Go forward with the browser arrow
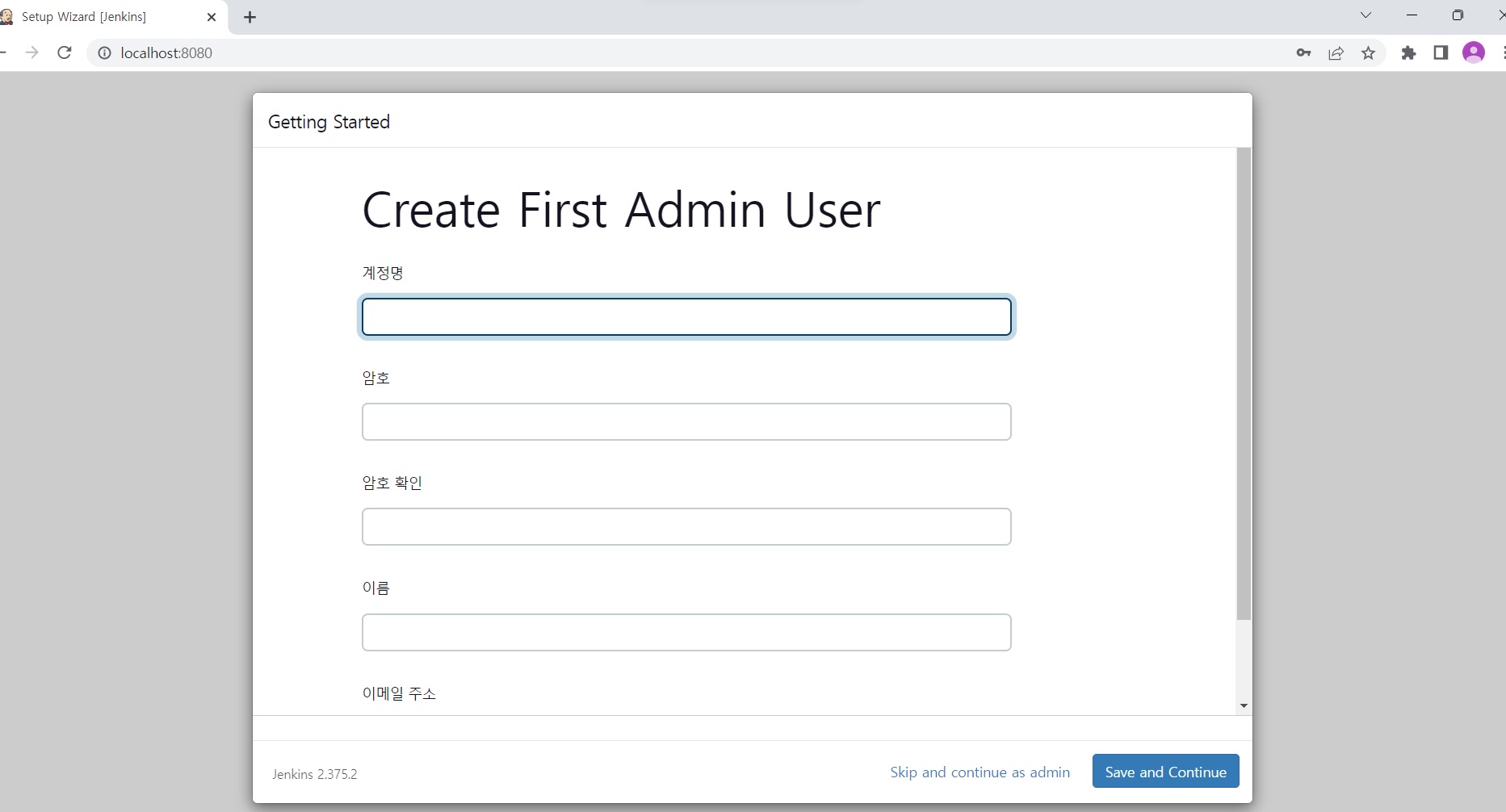Image resolution: width=1506 pixels, height=812 pixels. (x=31, y=52)
